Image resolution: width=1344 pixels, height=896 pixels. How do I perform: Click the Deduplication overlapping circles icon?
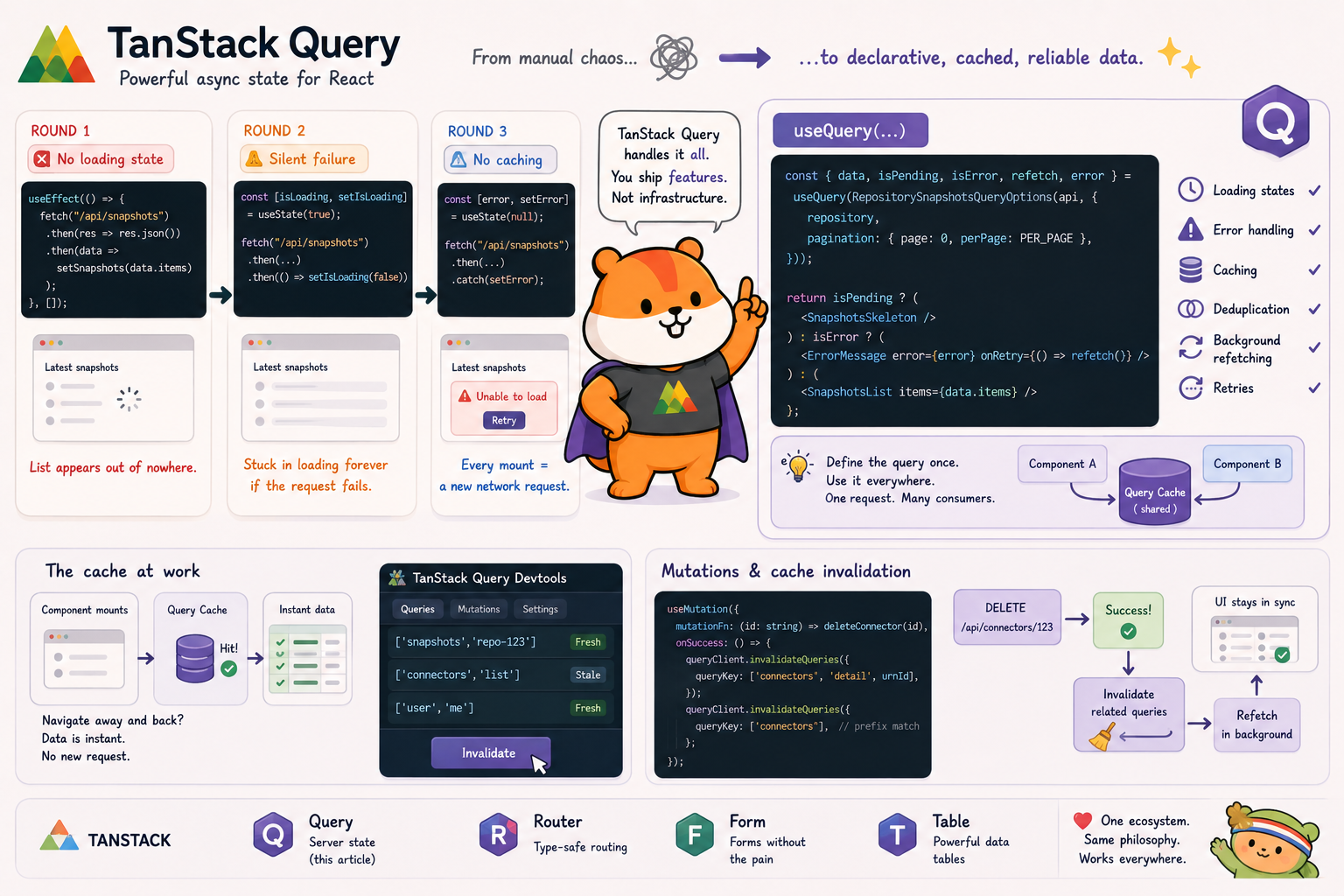pos(1190,309)
